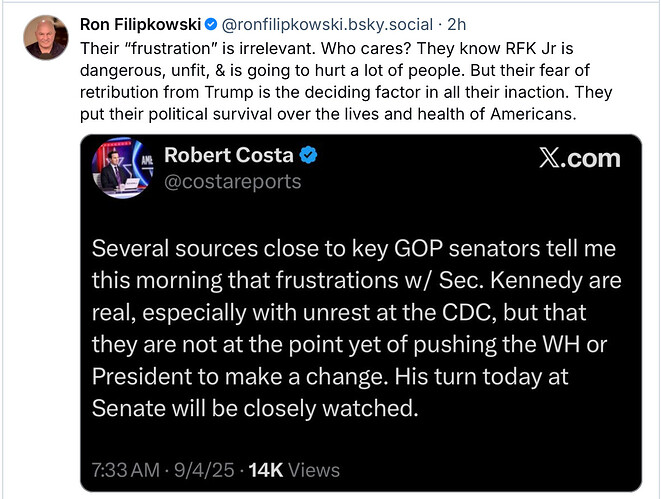Click the Ron Filipkowski display name
Screen dimensions: 661x499
(x=140, y=24)
